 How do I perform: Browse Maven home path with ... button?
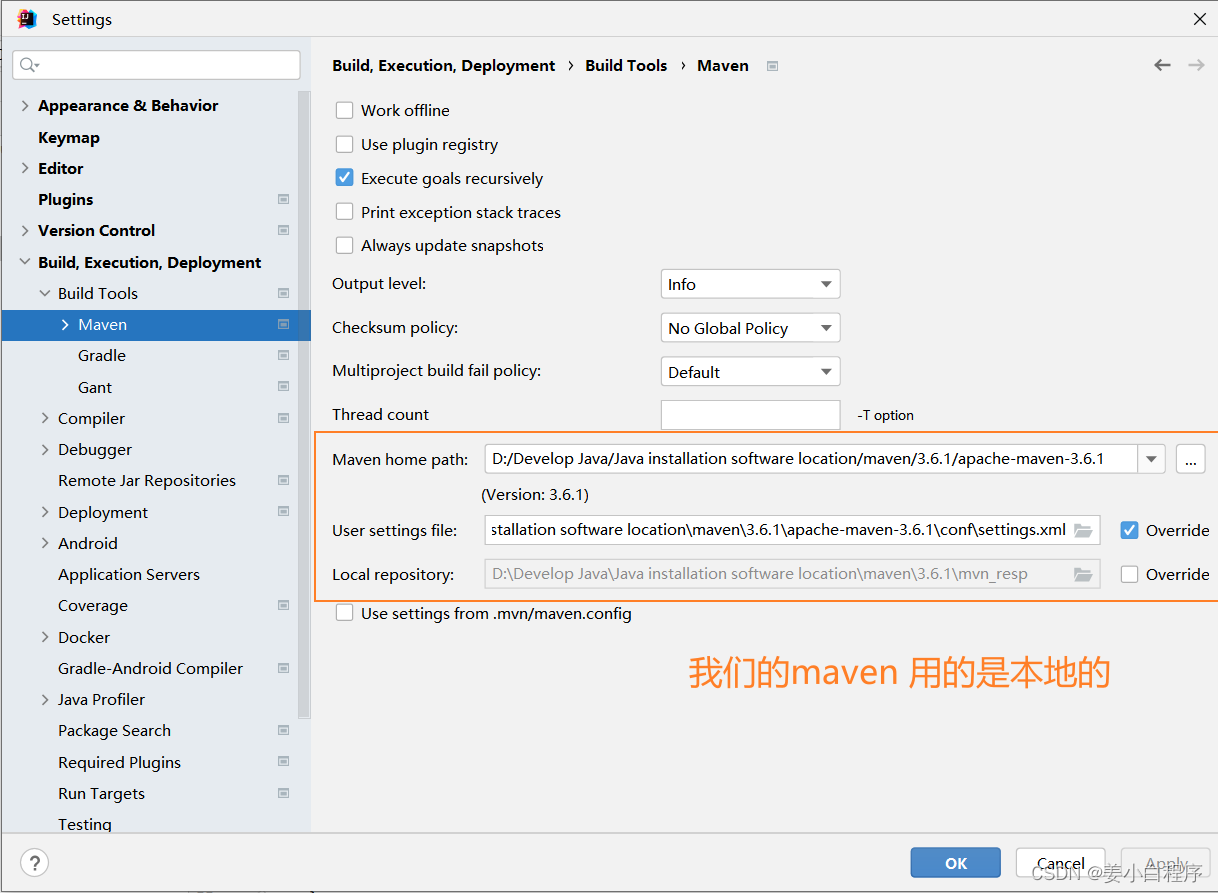click(1190, 459)
